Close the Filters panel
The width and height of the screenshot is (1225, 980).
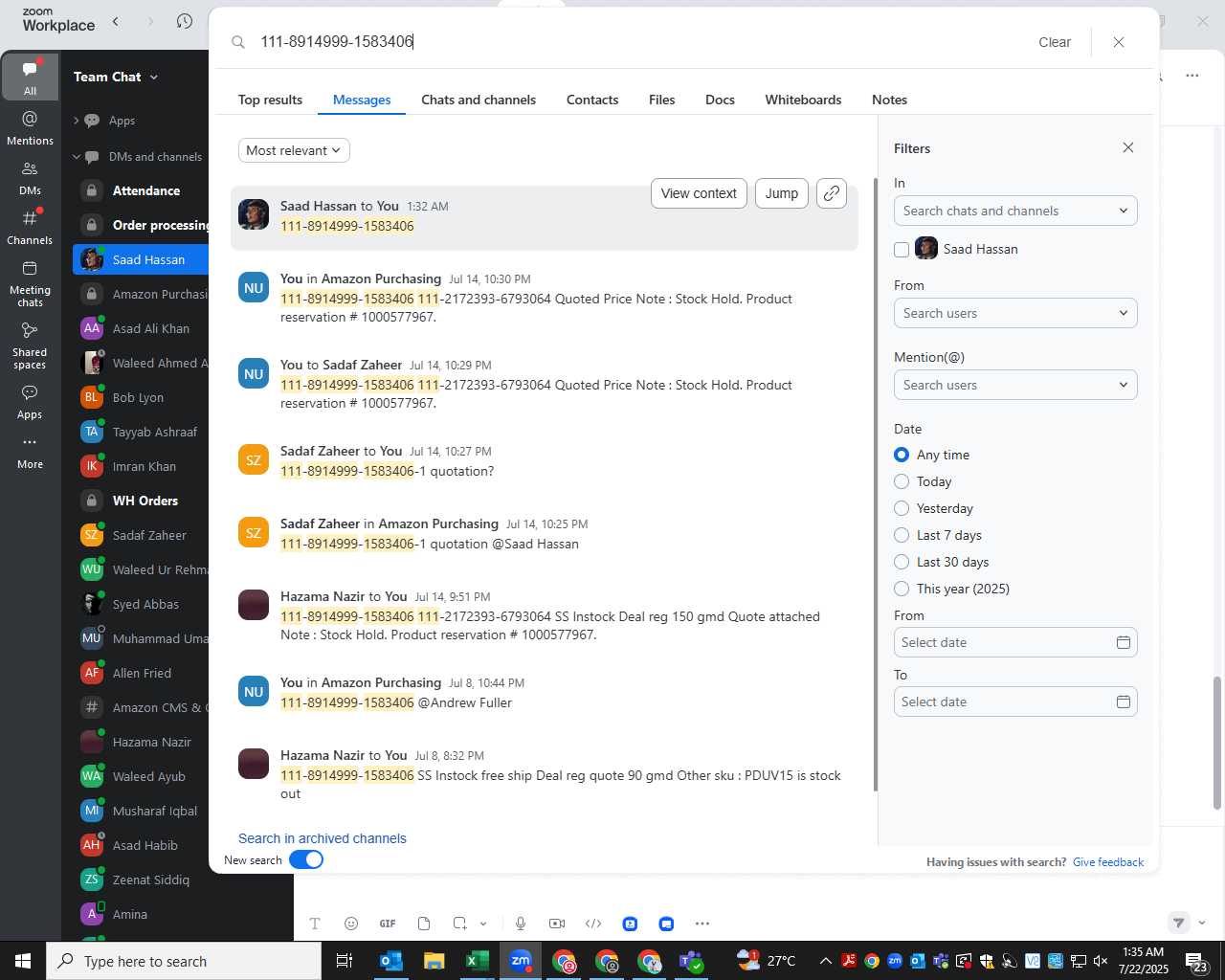(x=1128, y=147)
